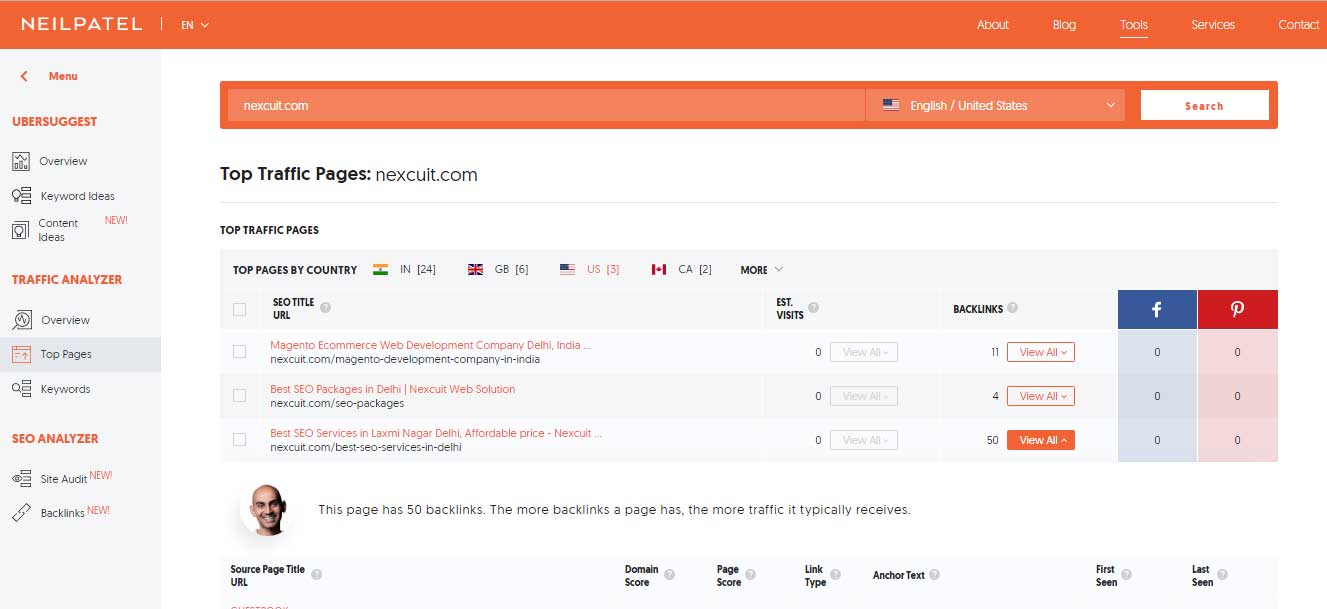1327x609 pixels.
Task: Open Est. Visits View All for SEO Services row
Action: click(x=864, y=440)
